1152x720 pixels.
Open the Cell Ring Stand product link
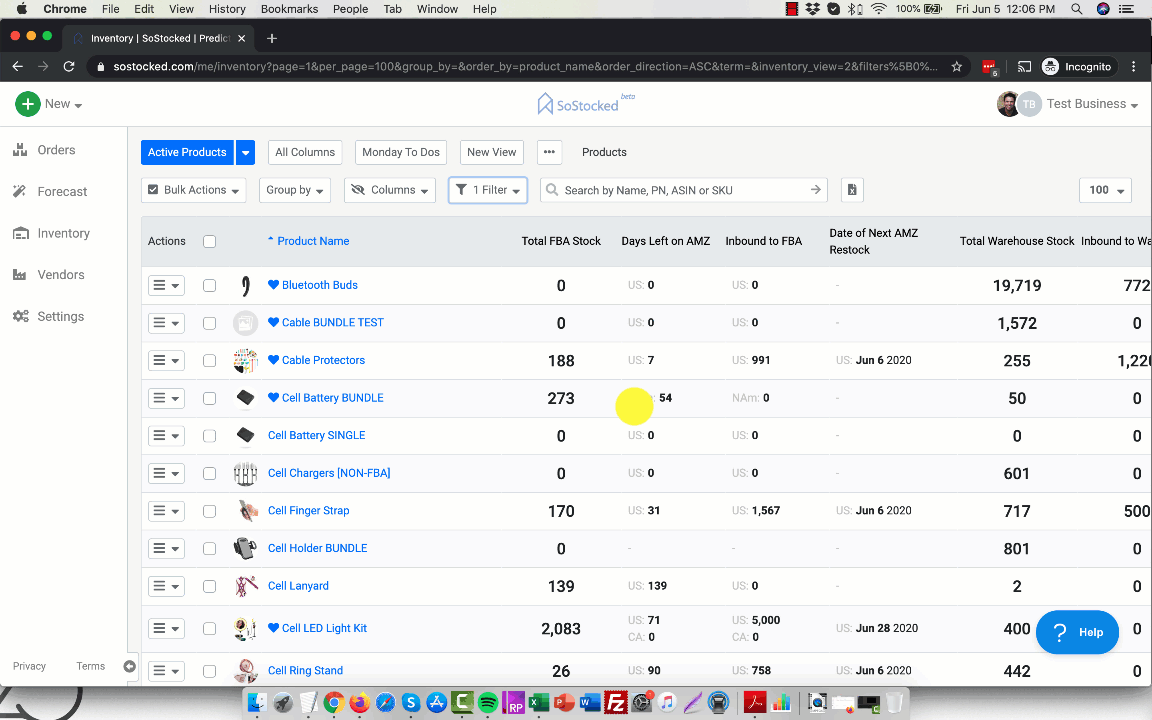[x=306, y=671]
